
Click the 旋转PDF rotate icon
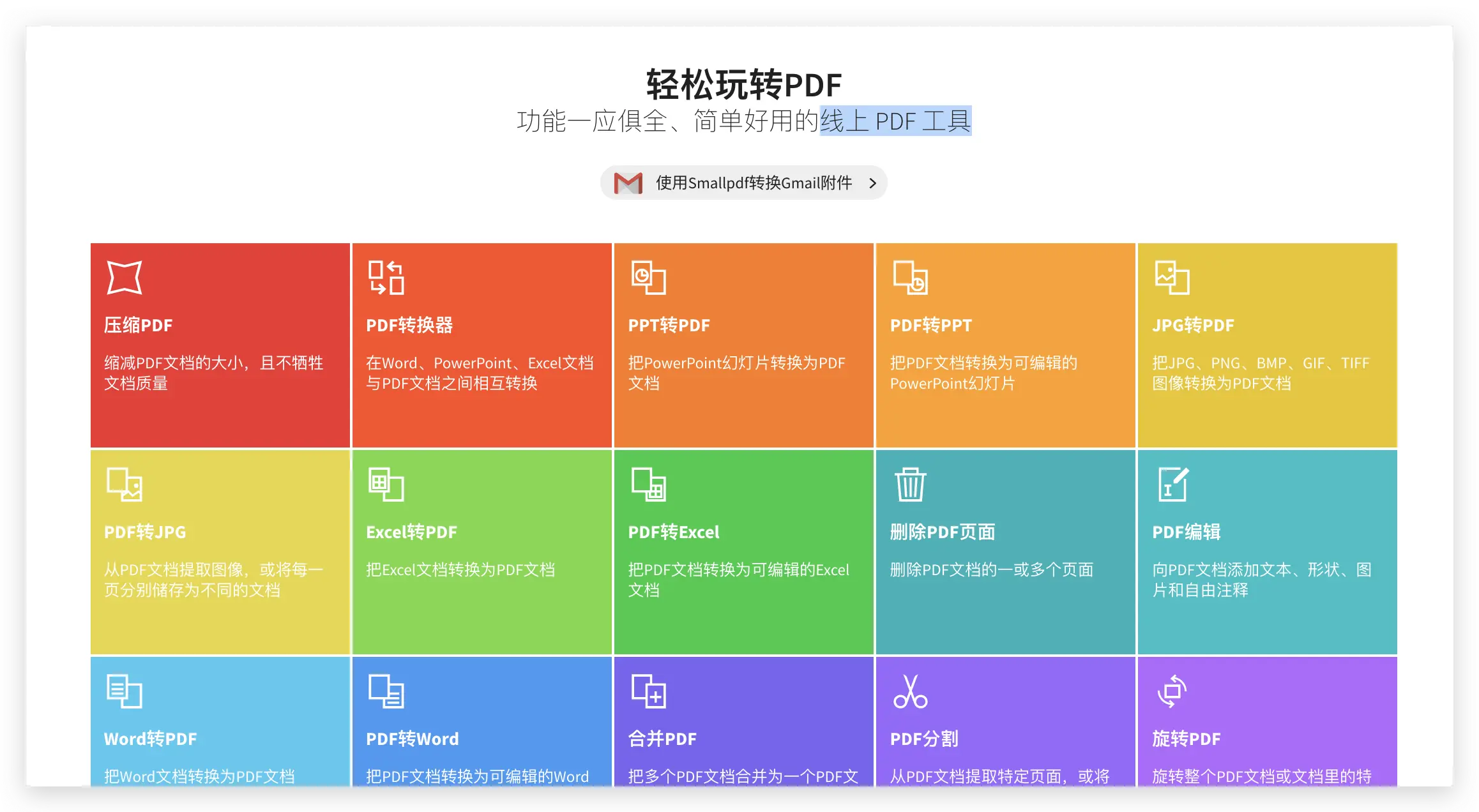(x=1172, y=691)
